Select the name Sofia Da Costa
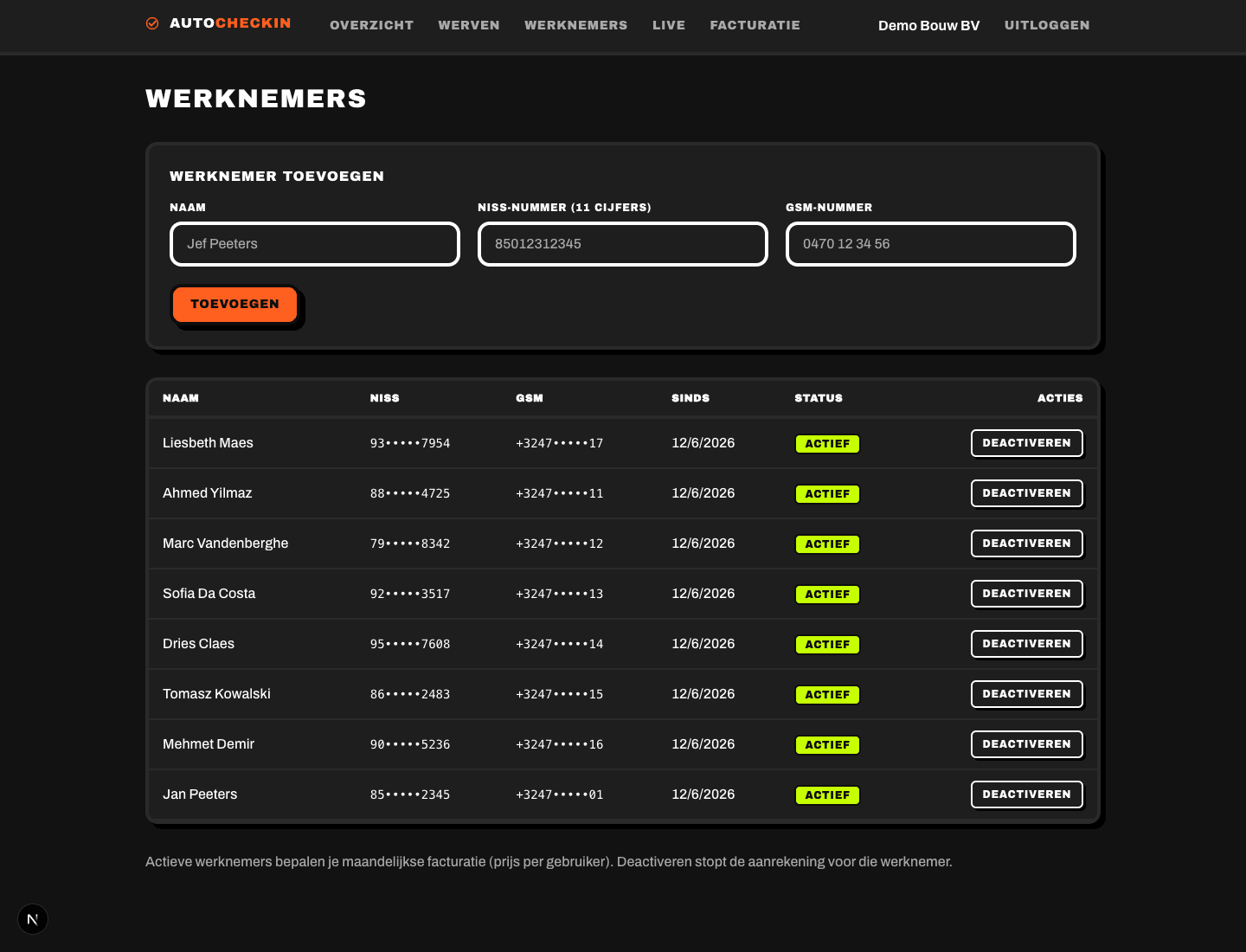 click(209, 594)
